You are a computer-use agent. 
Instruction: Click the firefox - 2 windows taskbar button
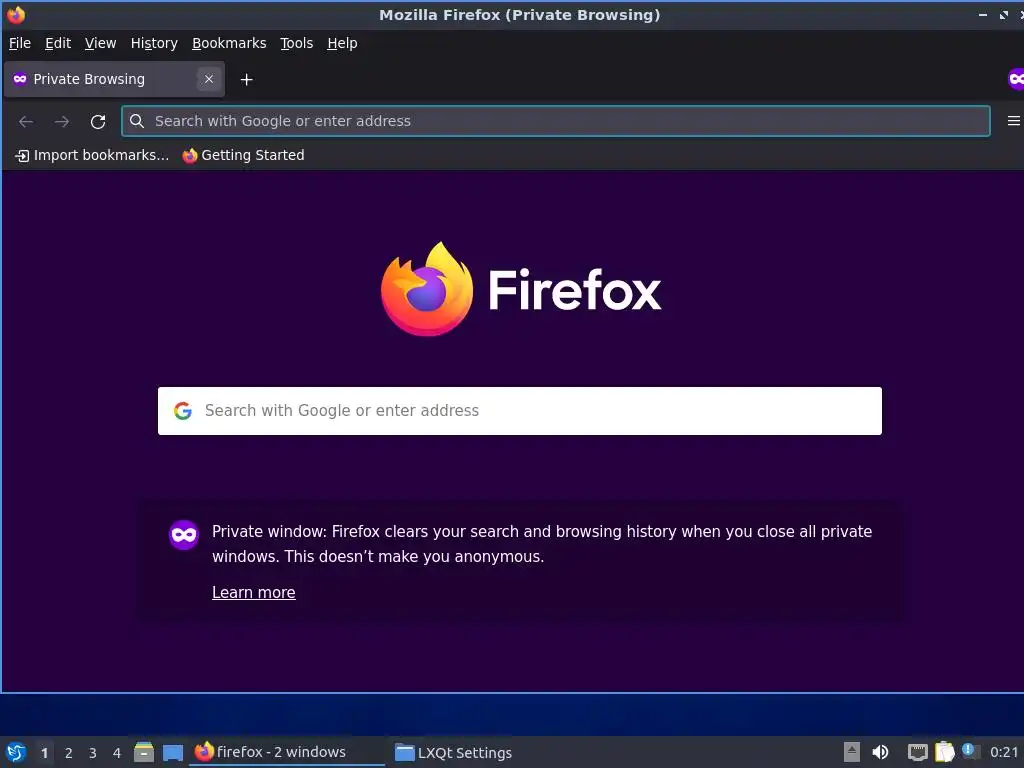point(287,752)
